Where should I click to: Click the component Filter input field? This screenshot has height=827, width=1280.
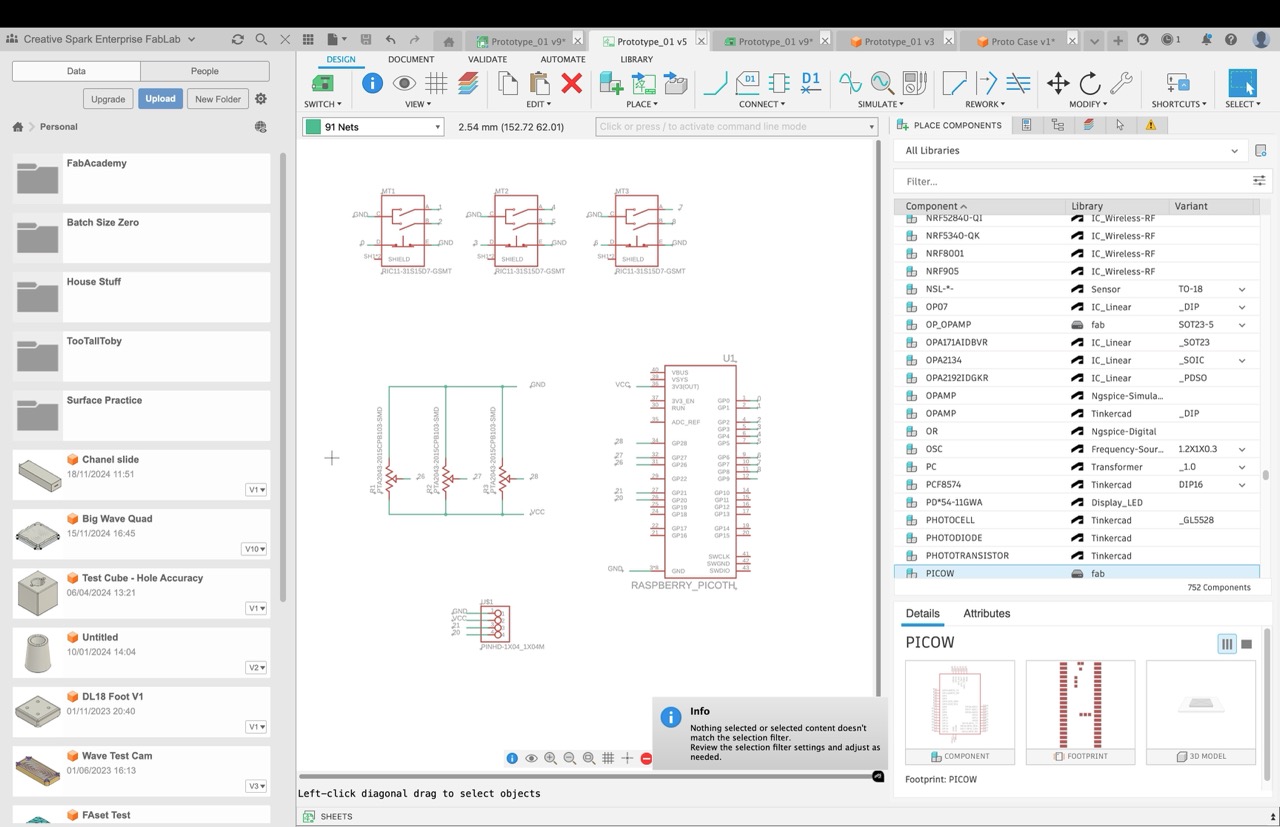tap(1075, 181)
